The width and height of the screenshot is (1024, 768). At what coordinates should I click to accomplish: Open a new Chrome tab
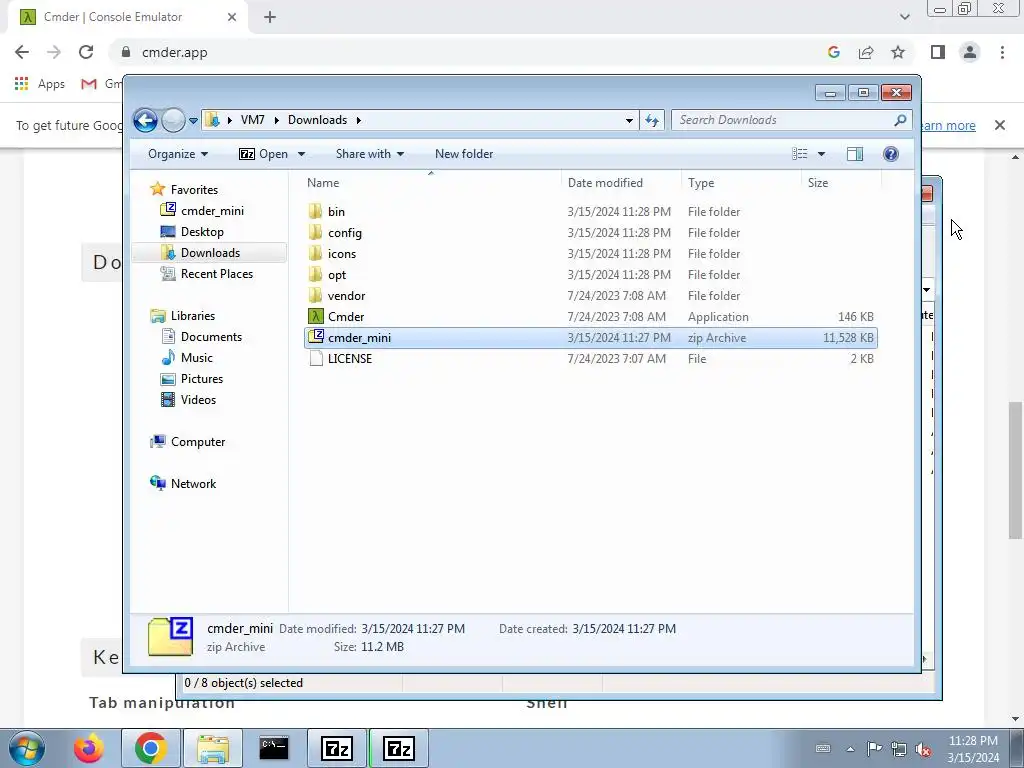click(270, 17)
